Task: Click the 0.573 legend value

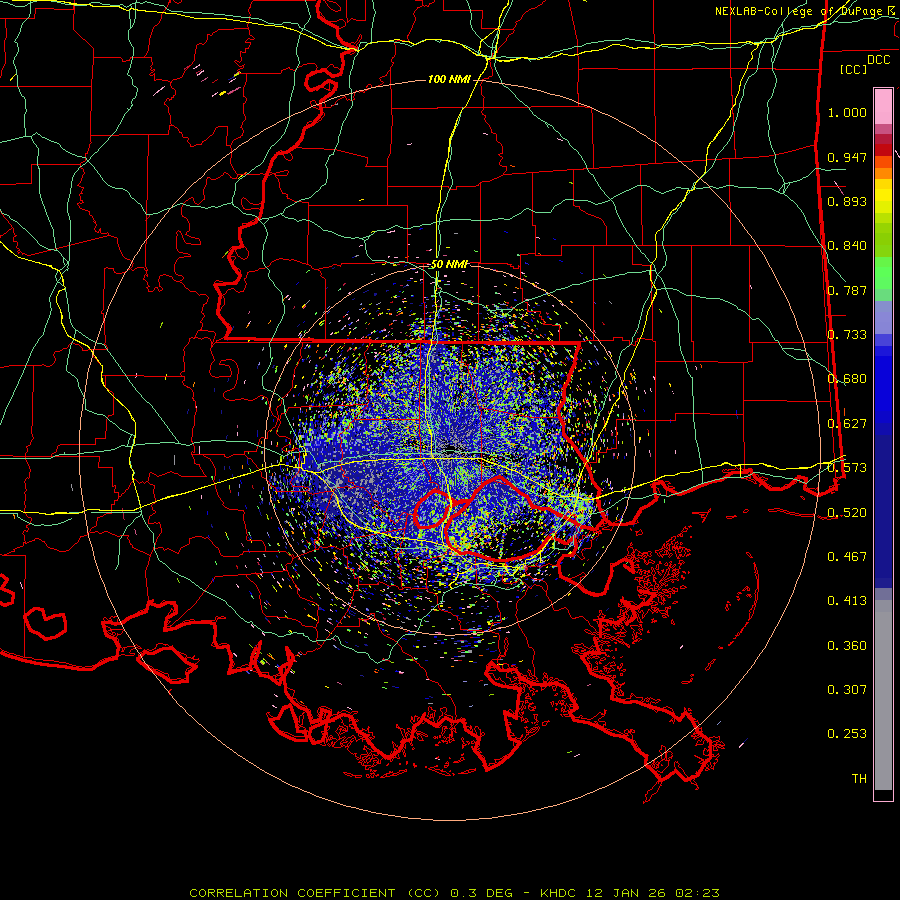Action: coord(847,468)
